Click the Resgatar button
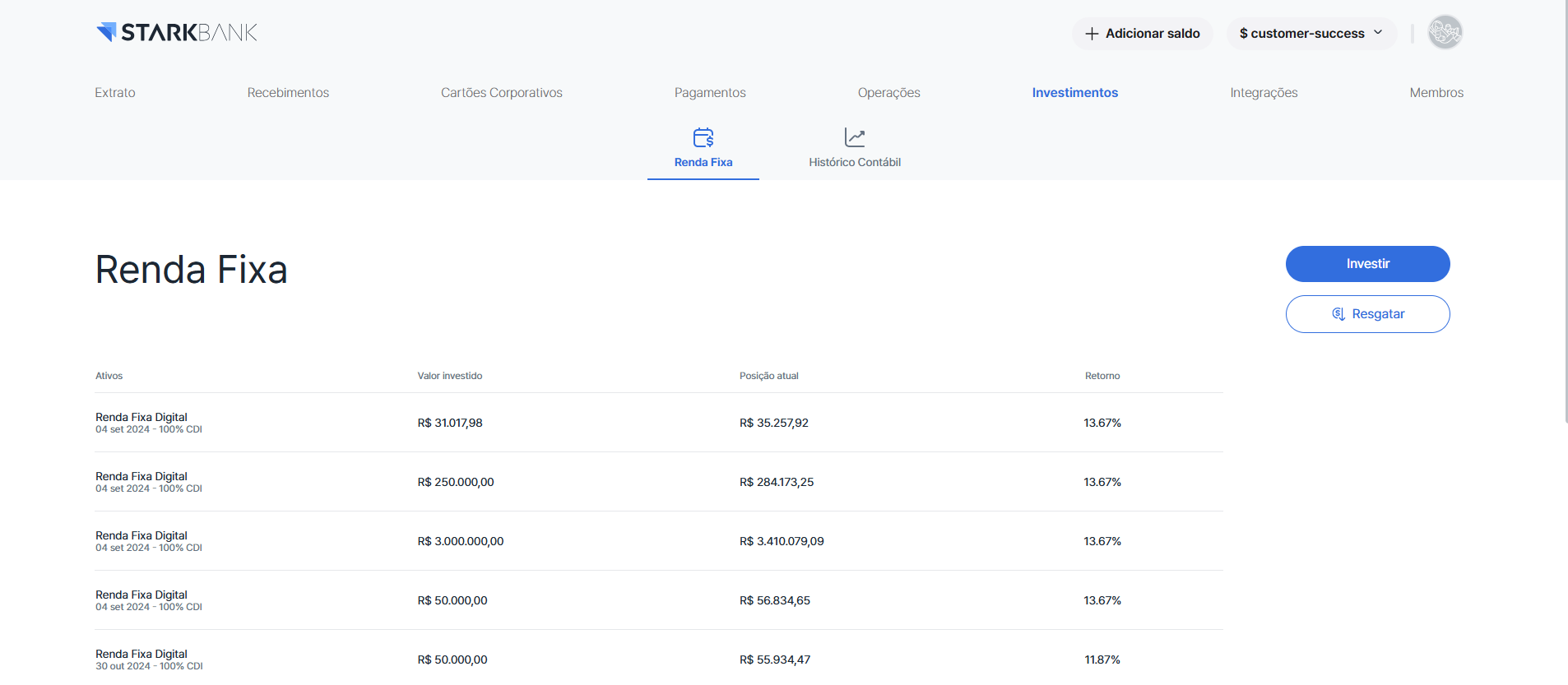Screen dimensions: 1568x685 [1367, 314]
